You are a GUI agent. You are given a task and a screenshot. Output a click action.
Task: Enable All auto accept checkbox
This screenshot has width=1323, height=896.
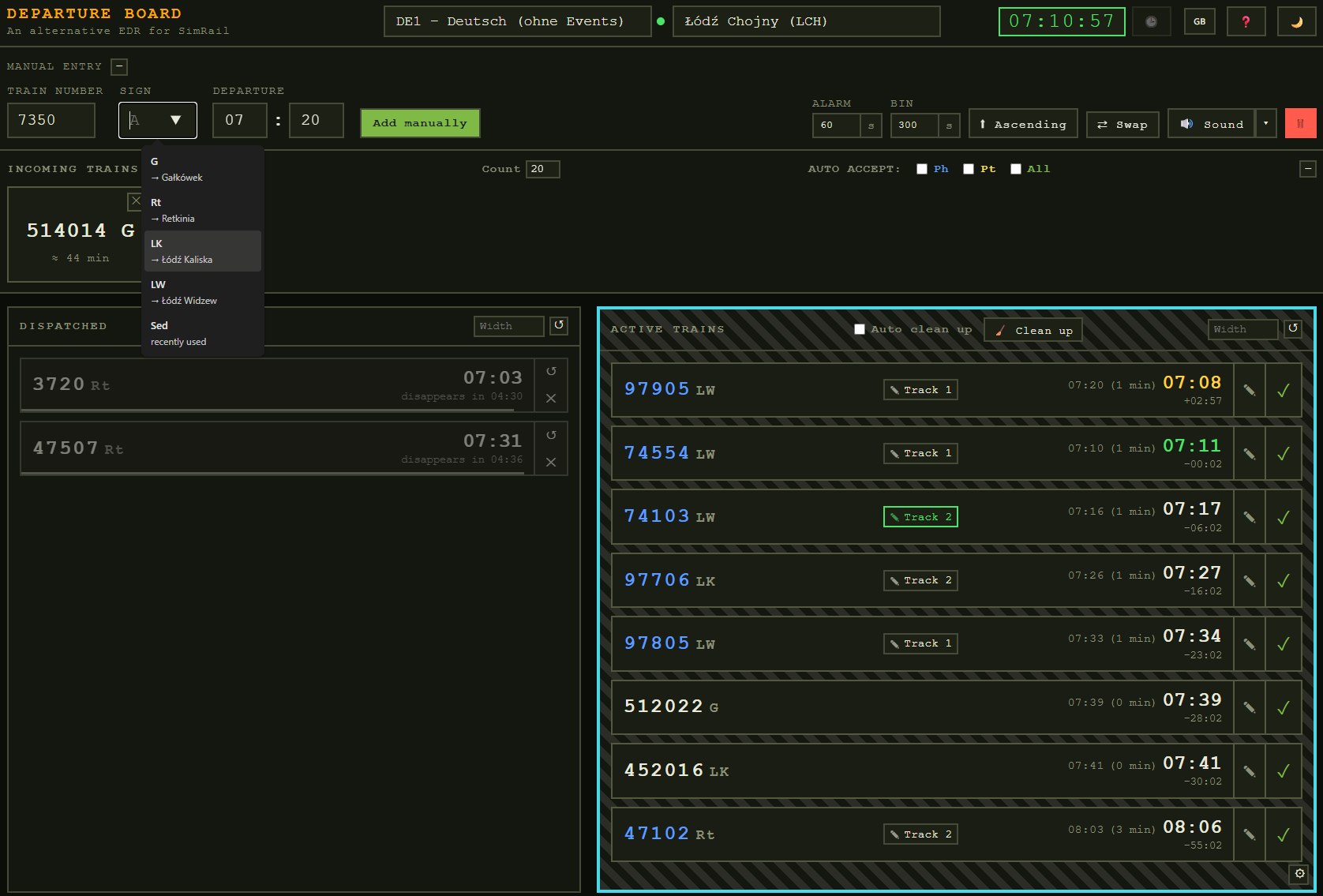pos(1016,169)
